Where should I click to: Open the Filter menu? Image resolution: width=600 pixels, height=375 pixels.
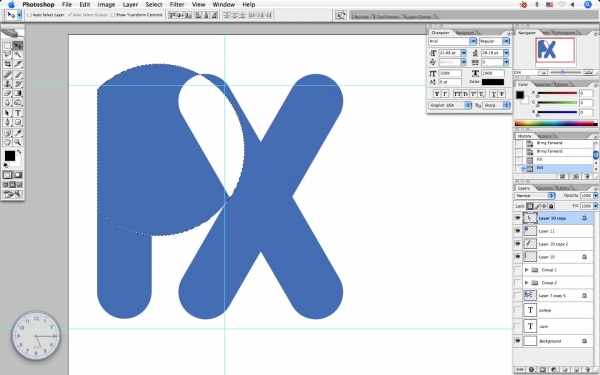pos(177,5)
